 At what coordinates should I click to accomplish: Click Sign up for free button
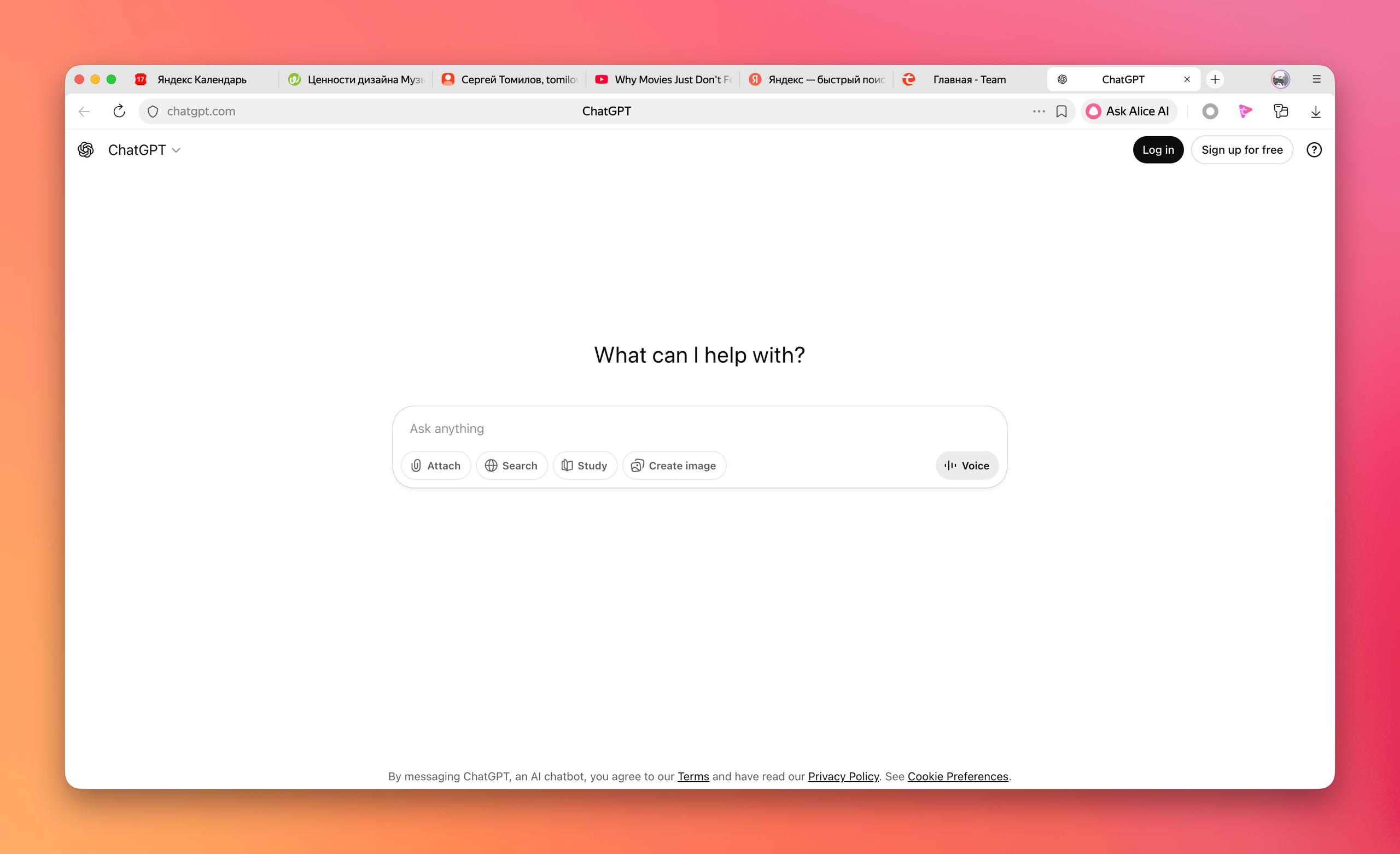tap(1242, 149)
